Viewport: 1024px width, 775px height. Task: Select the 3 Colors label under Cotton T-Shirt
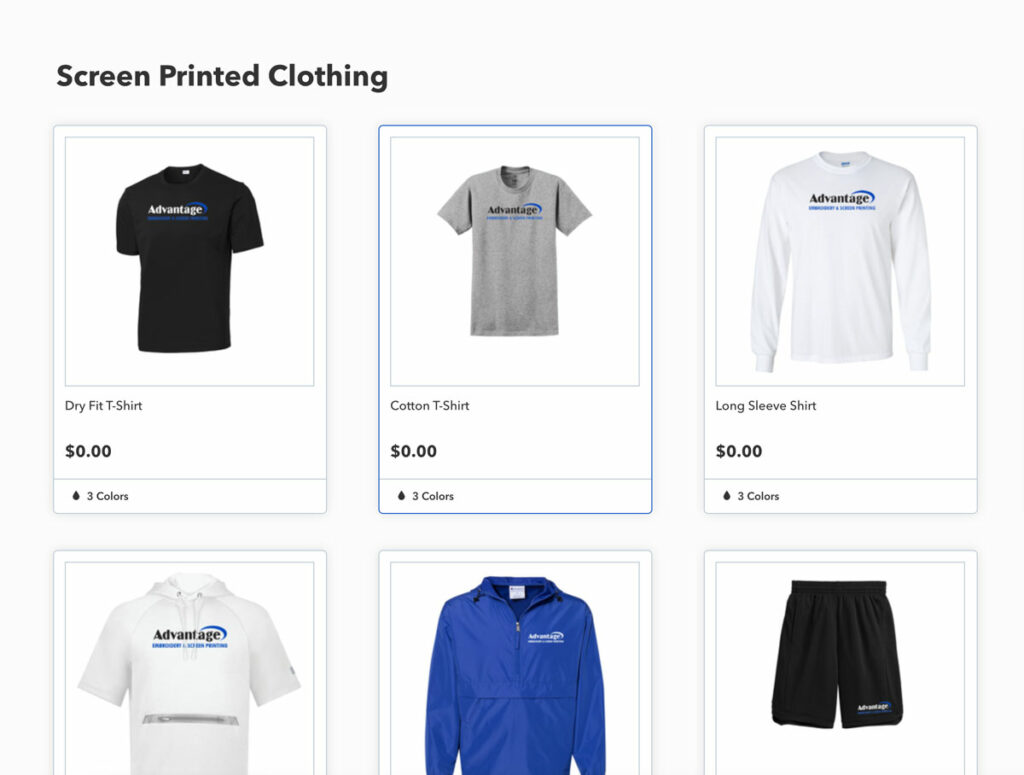tap(433, 496)
